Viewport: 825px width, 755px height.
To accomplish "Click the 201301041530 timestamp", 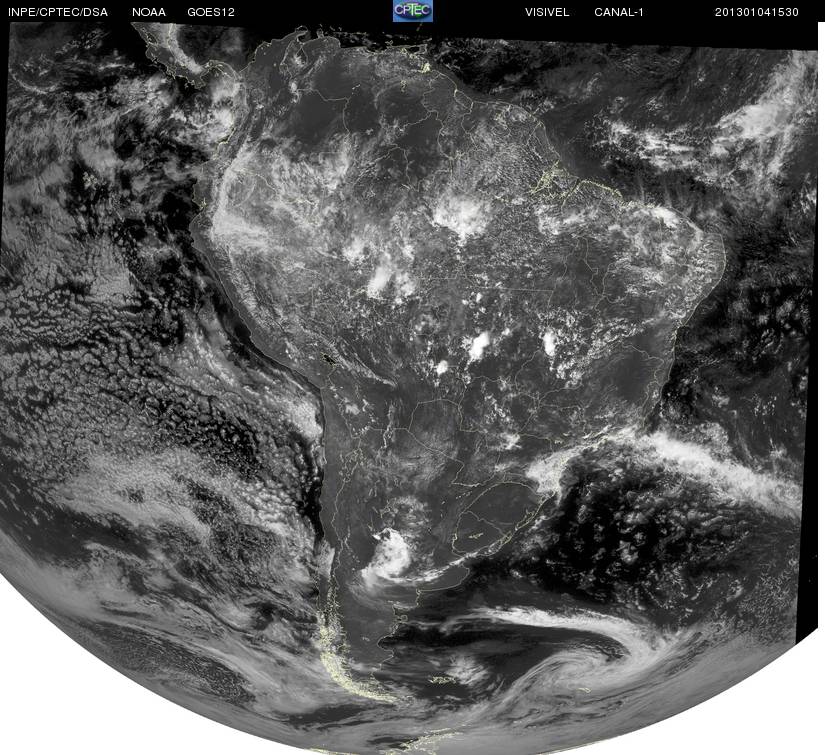I will 757,12.
